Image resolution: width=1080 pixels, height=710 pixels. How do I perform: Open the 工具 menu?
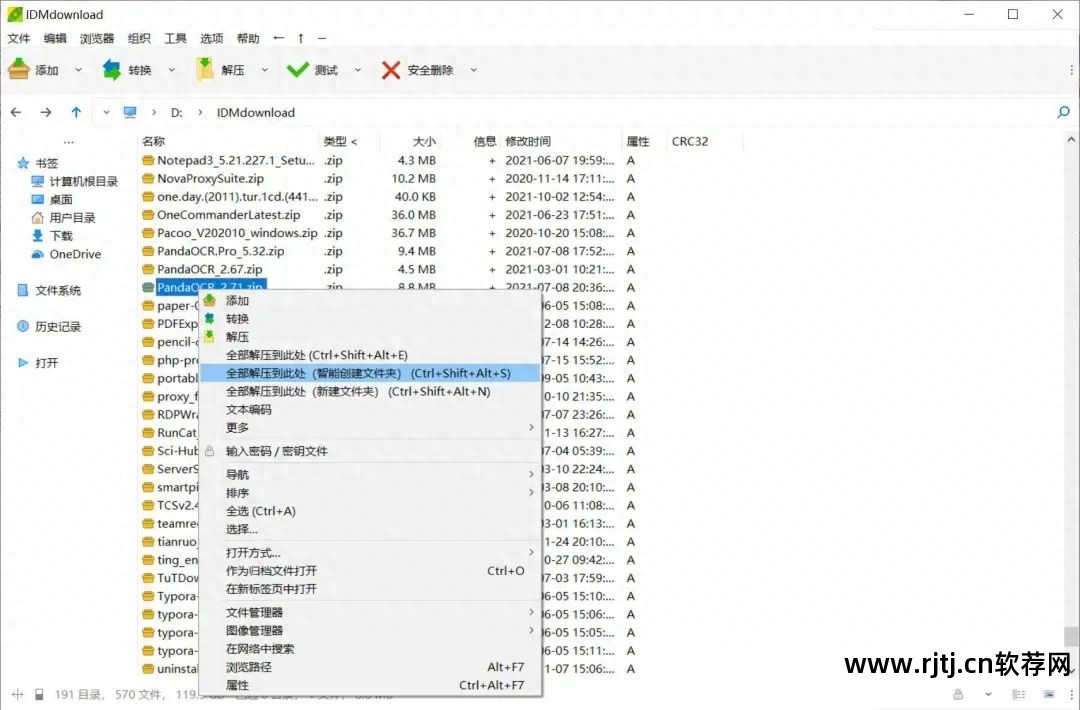175,38
